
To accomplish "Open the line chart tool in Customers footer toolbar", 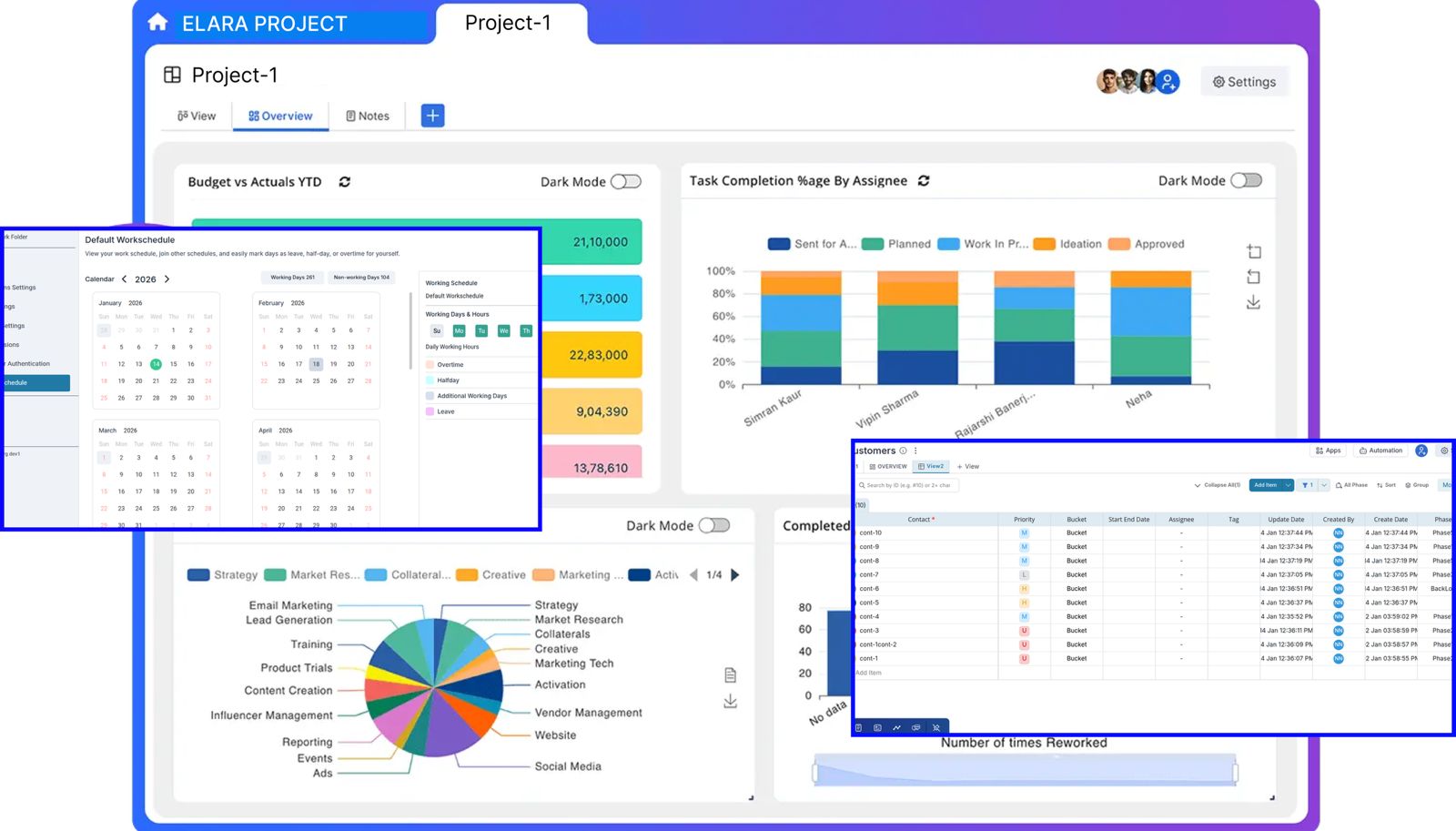I will [x=897, y=727].
